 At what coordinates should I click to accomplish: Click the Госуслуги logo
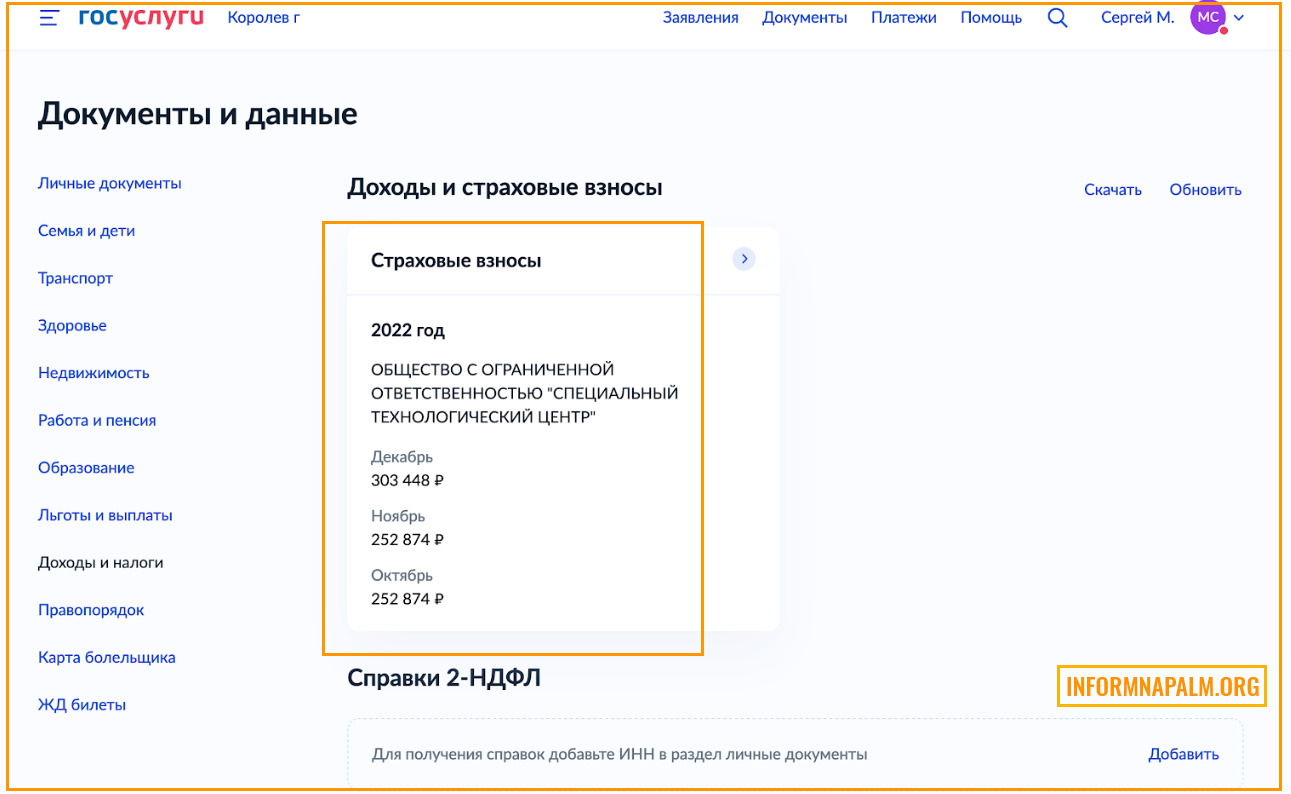tap(141, 17)
